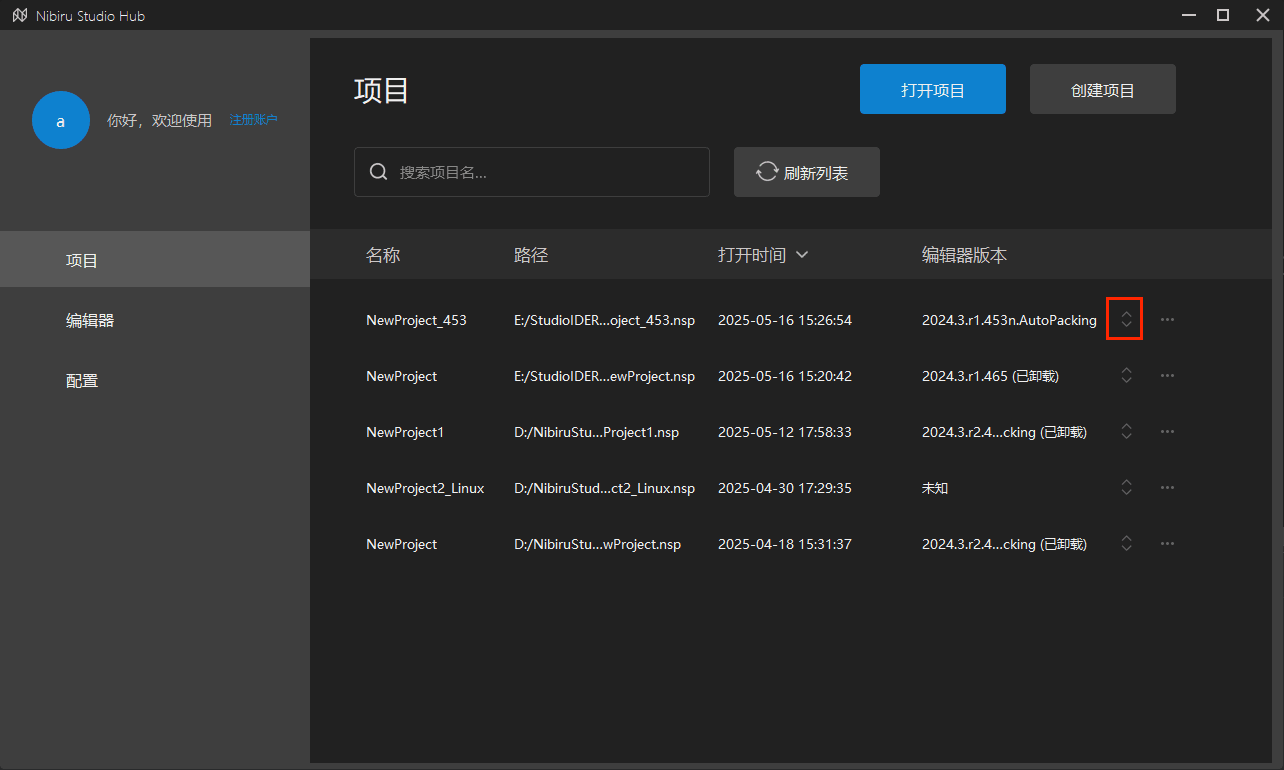Open version selector for NewProject1
This screenshot has width=1284, height=770.
pyautogui.click(x=1126, y=432)
